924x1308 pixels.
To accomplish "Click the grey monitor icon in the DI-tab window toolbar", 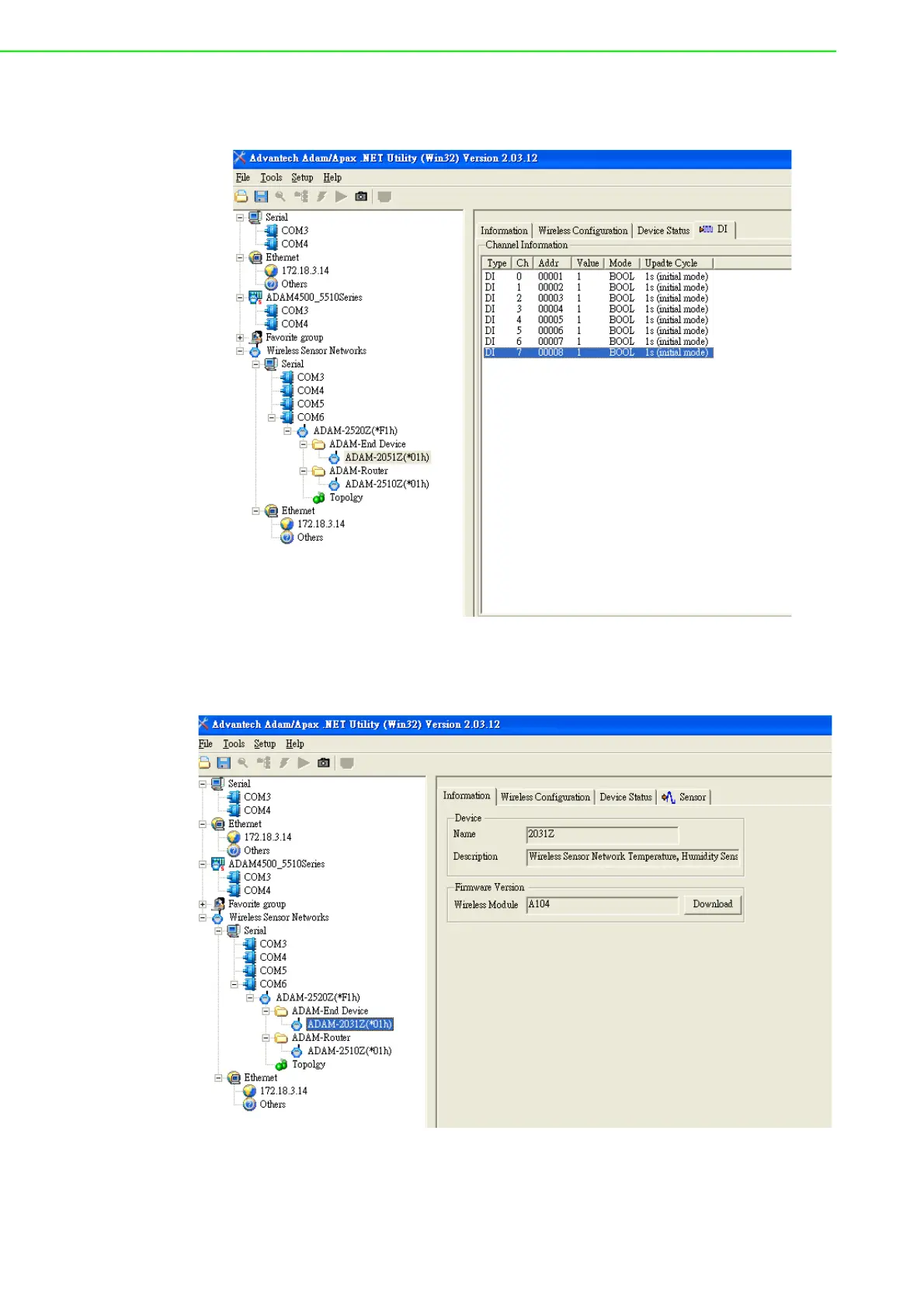I will 384,197.
